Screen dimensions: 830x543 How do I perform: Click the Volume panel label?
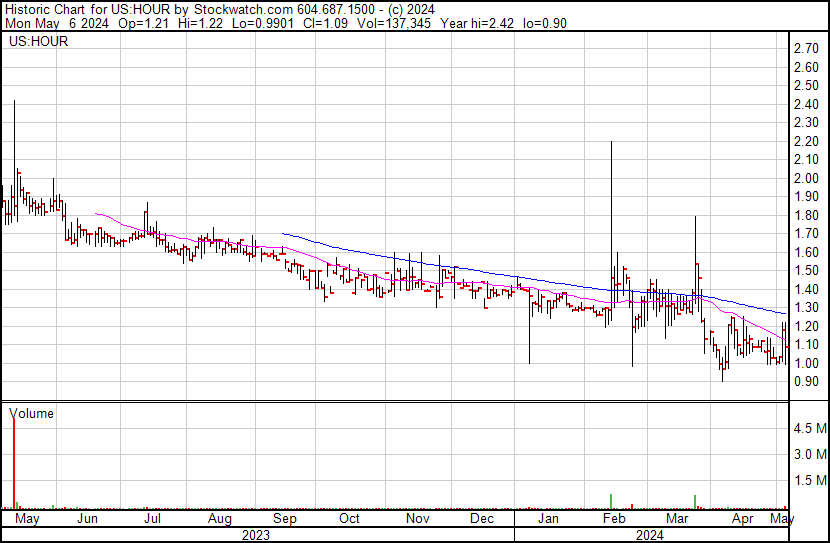tap(31, 413)
